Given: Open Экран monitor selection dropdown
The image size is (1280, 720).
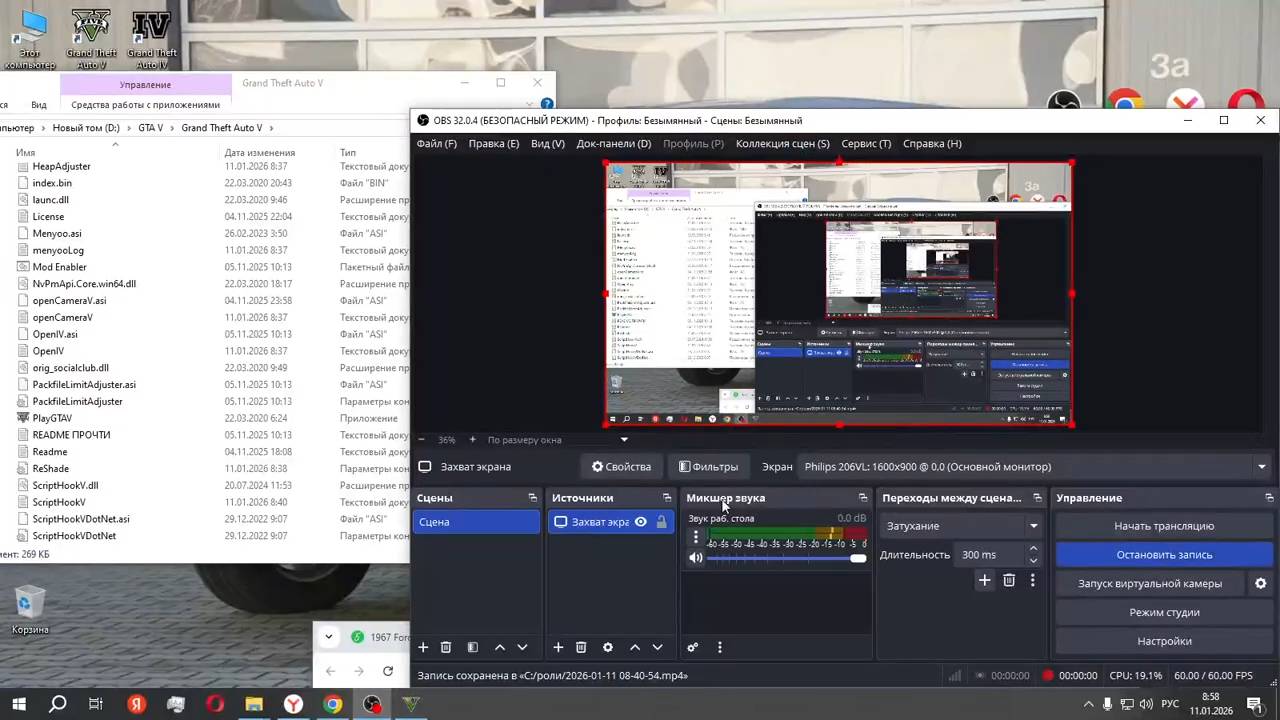Looking at the screenshot, I should 1034,467.
